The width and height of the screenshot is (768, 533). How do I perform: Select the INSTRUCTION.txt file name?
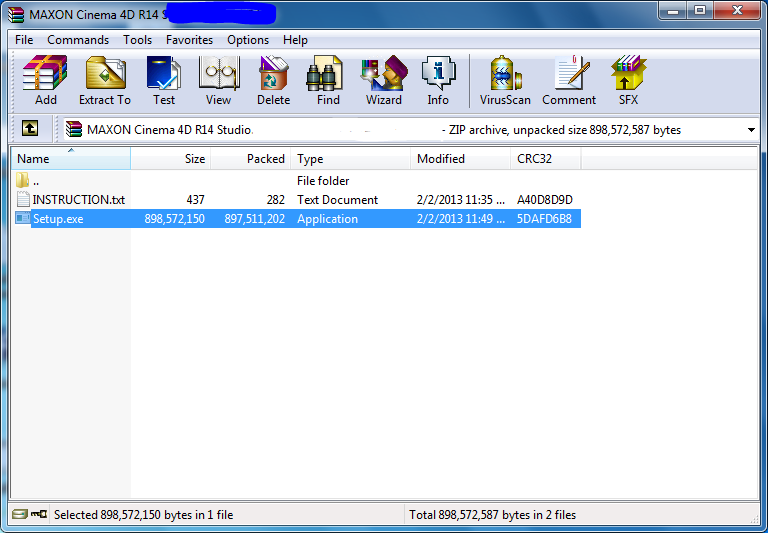point(78,200)
